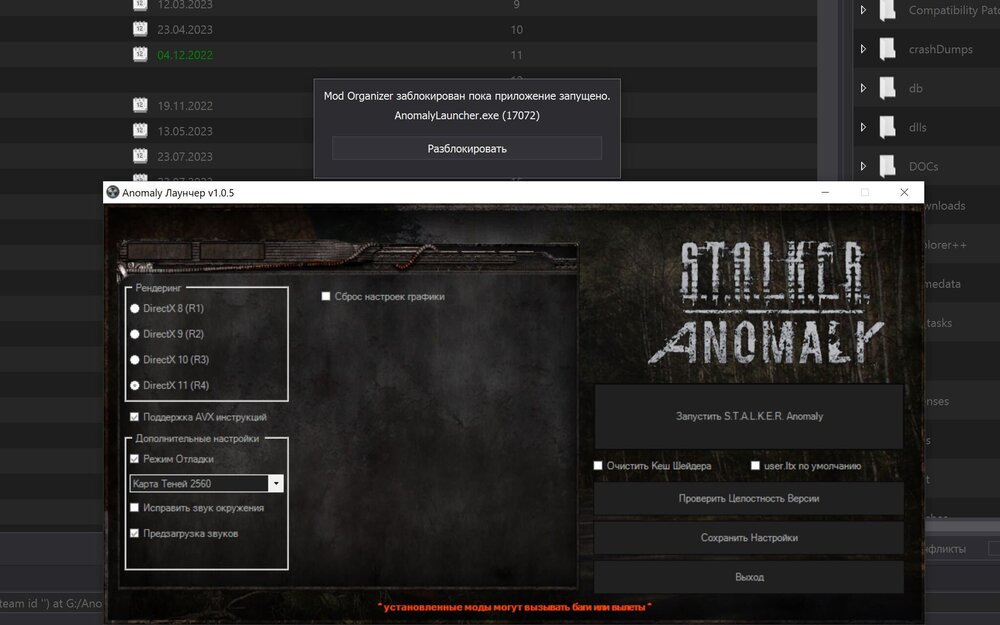Click the Разблокировать button

[x=467, y=148]
